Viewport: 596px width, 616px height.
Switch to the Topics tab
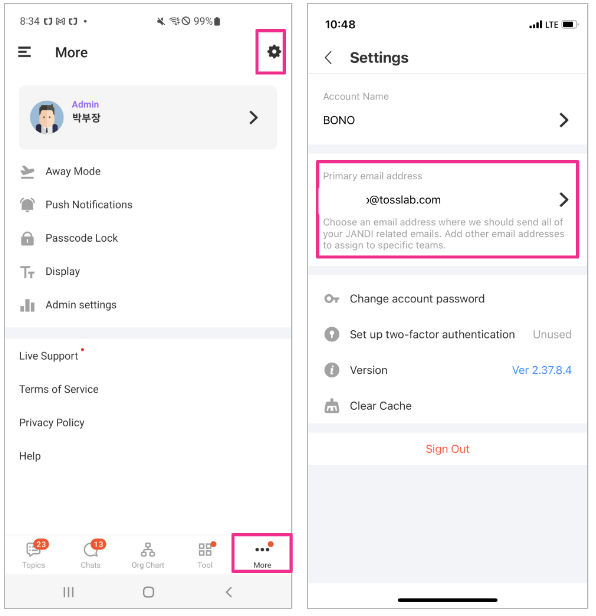point(34,554)
